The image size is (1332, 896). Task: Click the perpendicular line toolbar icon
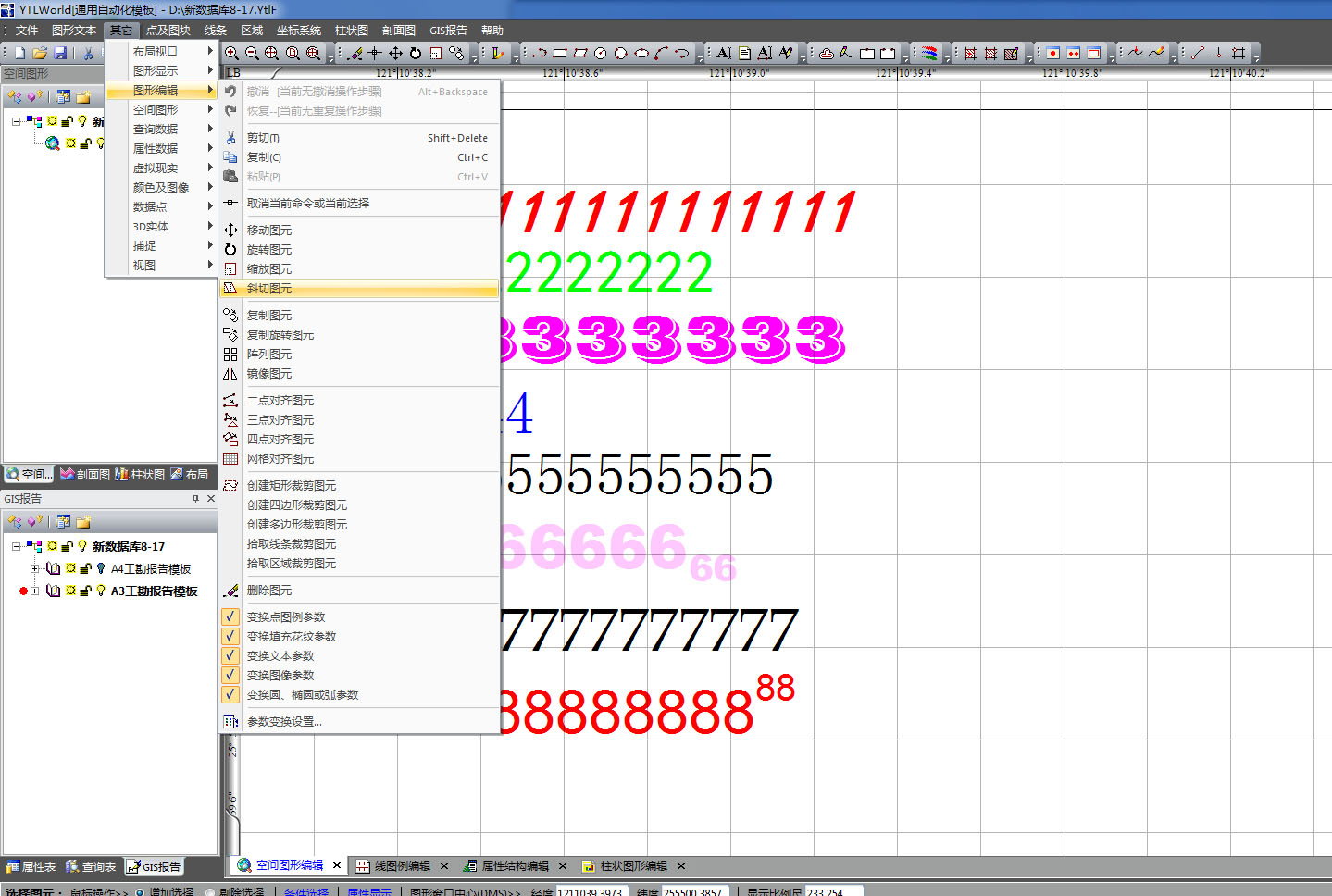point(1218,53)
